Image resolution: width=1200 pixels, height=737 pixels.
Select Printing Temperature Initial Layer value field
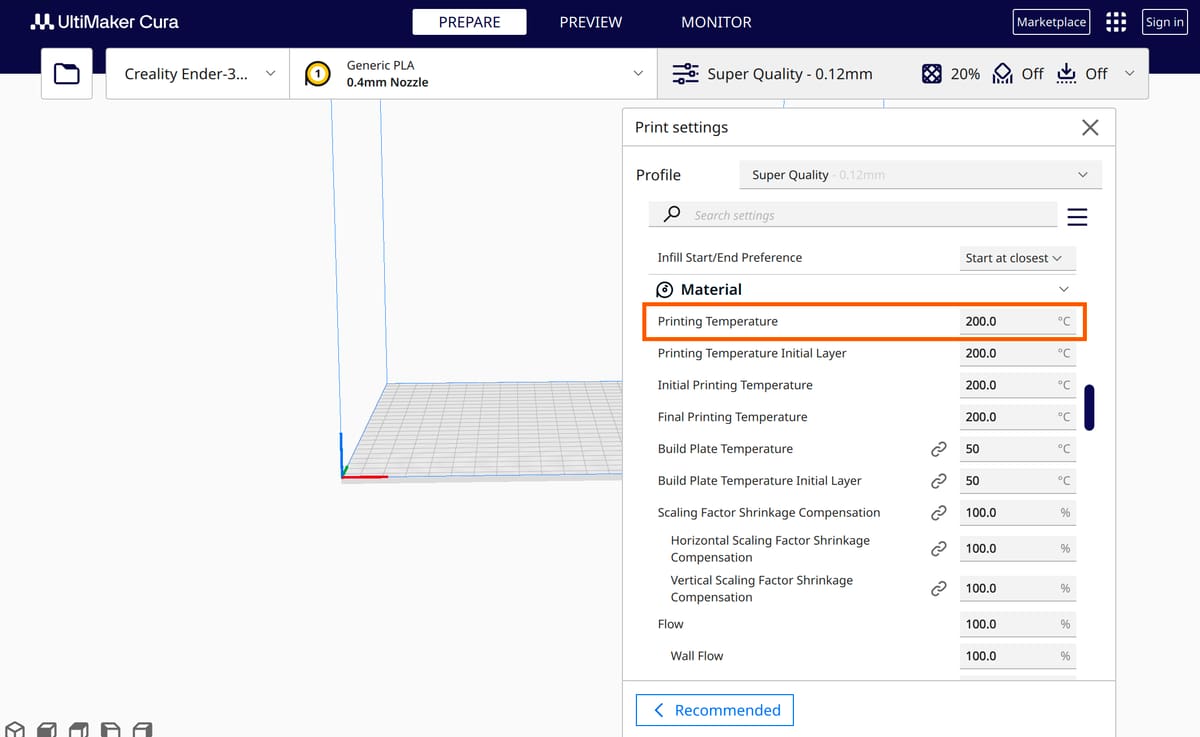1017,354
